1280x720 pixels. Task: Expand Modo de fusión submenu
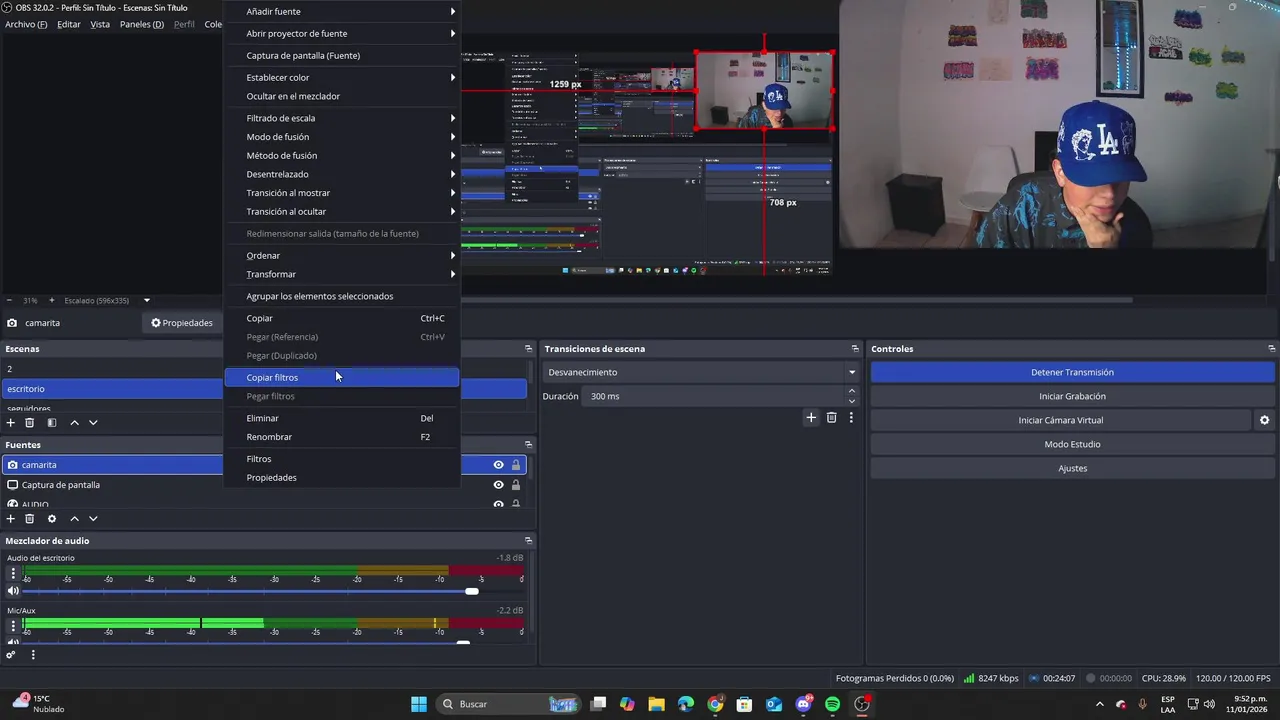pyautogui.click(x=341, y=137)
